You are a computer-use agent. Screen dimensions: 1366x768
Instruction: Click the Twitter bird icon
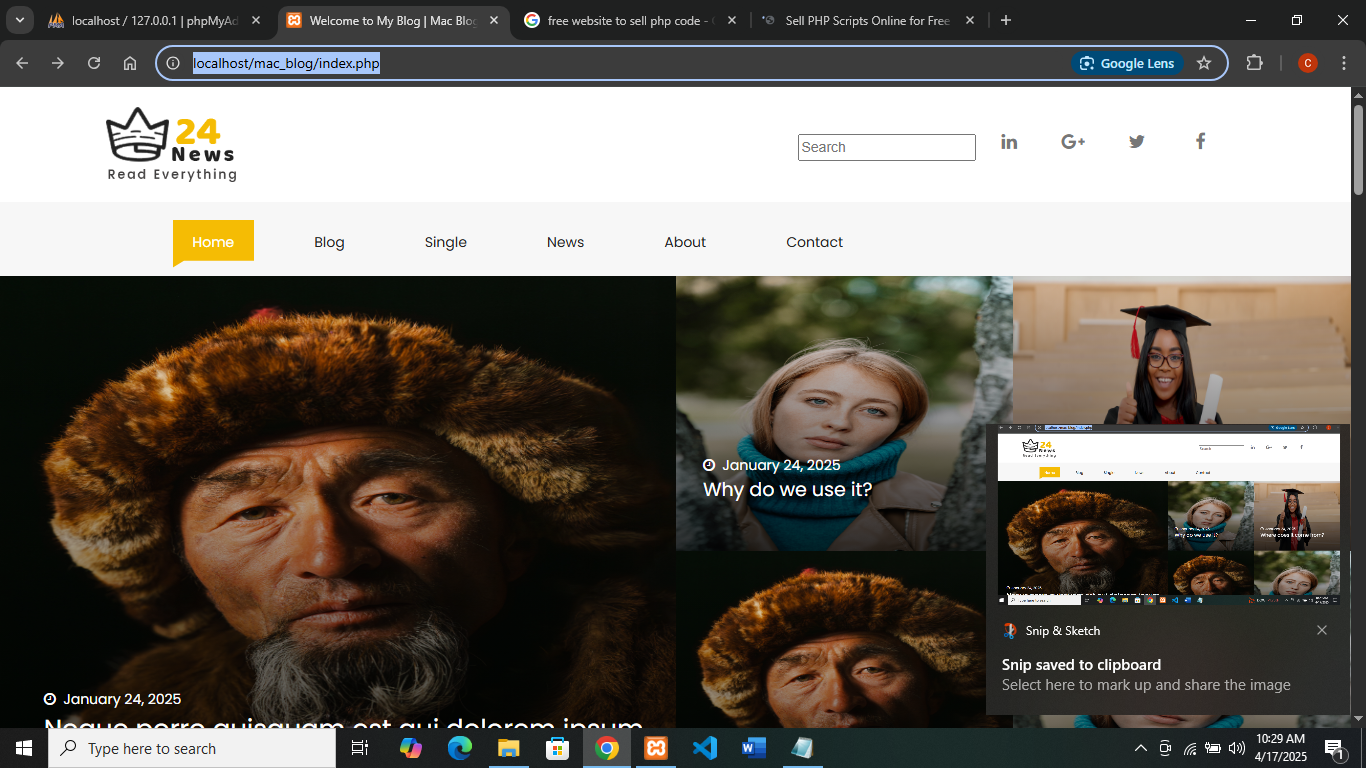pyautogui.click(x=1137, y=142)
